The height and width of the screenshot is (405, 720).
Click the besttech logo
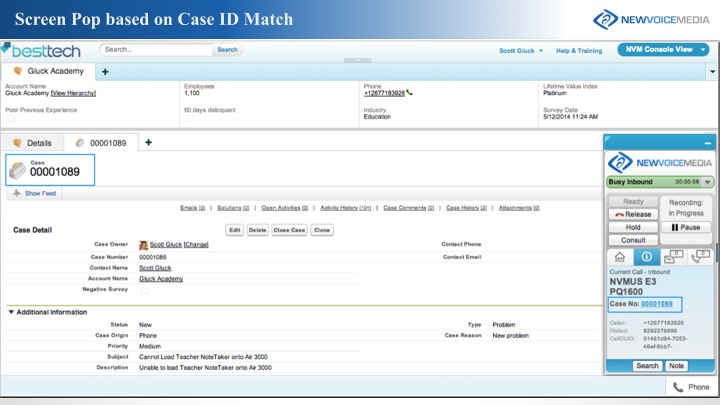click(x=41, y=51)
